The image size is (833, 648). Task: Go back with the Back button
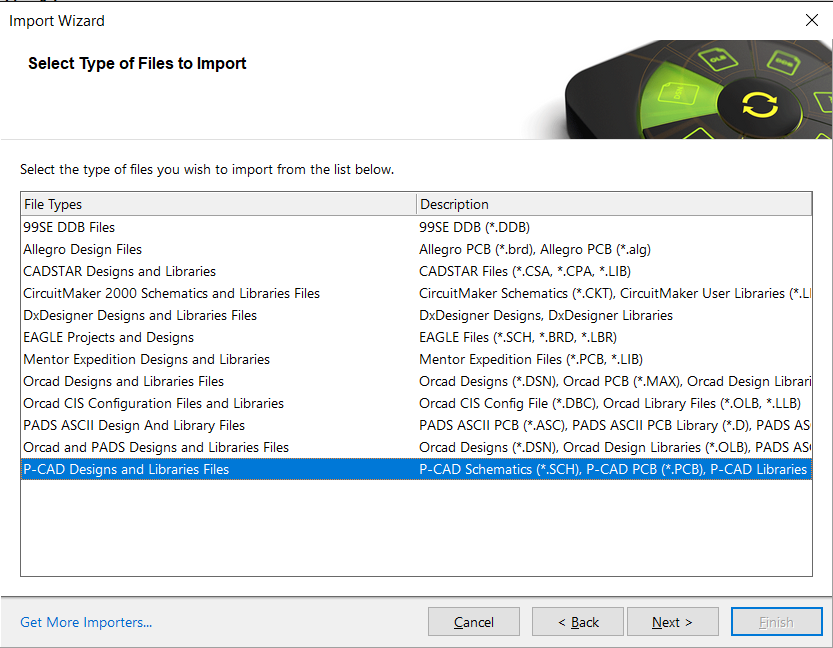point(577,622)
